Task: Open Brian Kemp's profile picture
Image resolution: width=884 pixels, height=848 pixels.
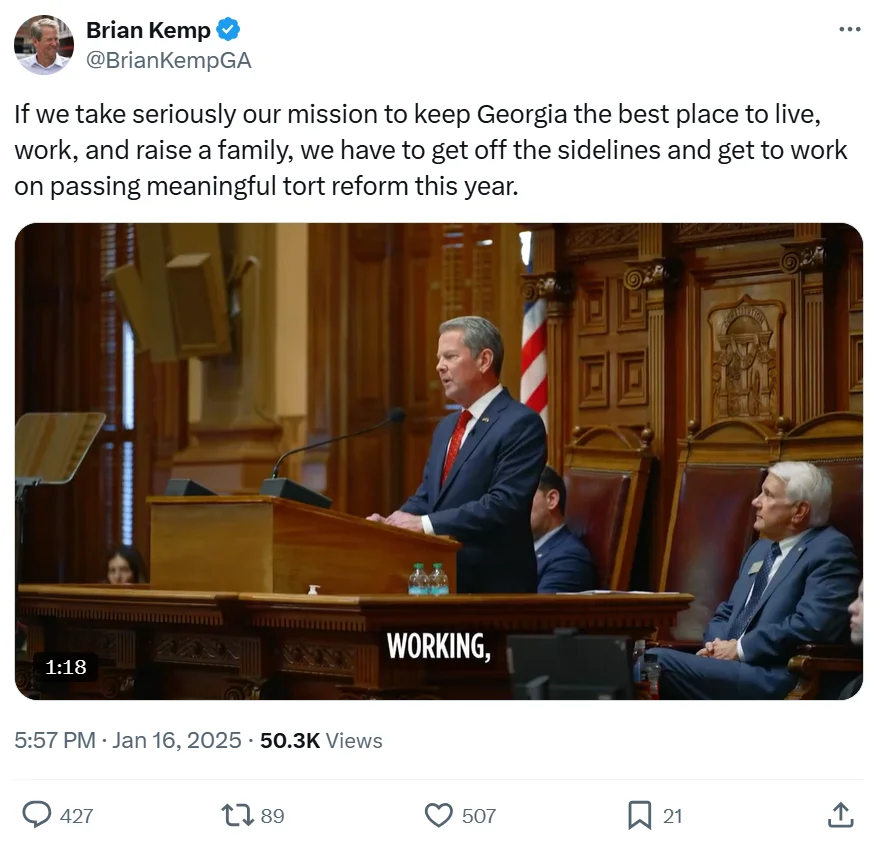Action: point(44,45)
